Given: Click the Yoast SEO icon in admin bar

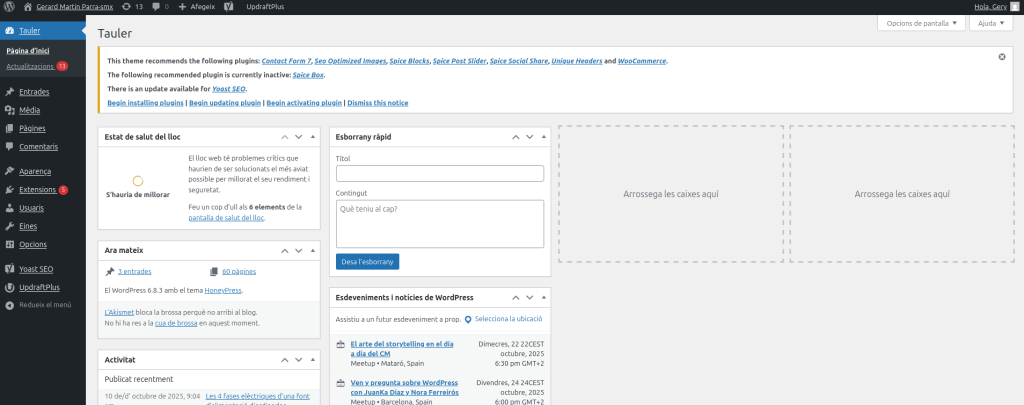Looking at the screenshot, I should coord(229,6).
